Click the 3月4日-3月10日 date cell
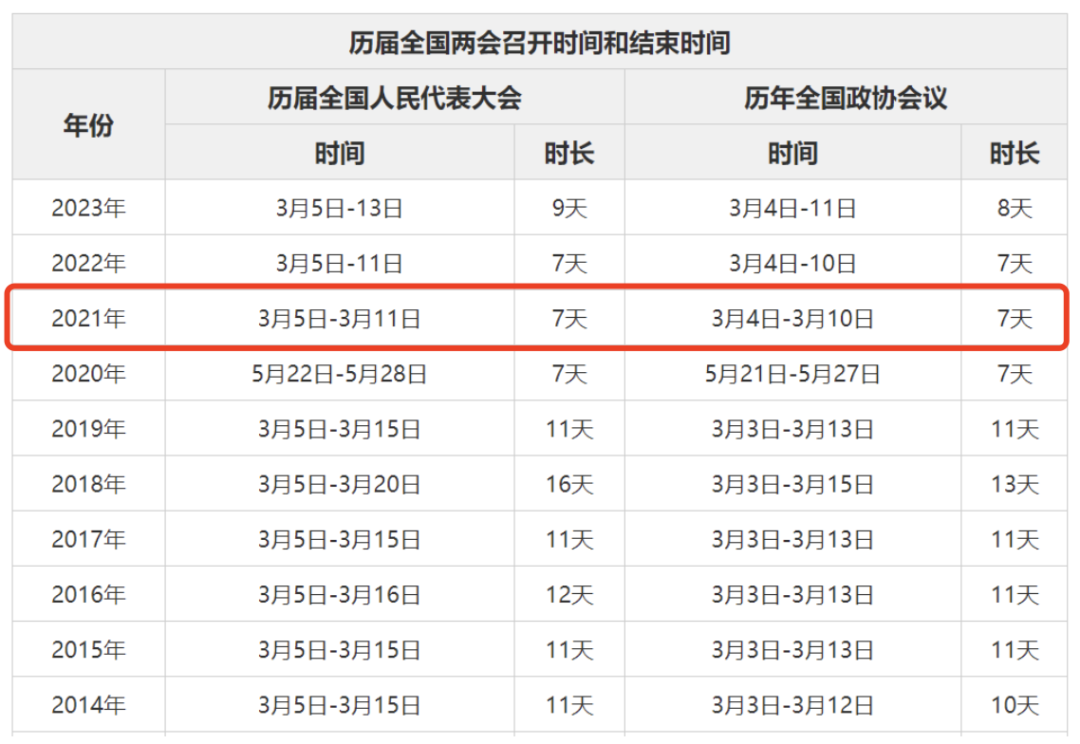Viewport: 1080px width, 744px height. point(793,318)
